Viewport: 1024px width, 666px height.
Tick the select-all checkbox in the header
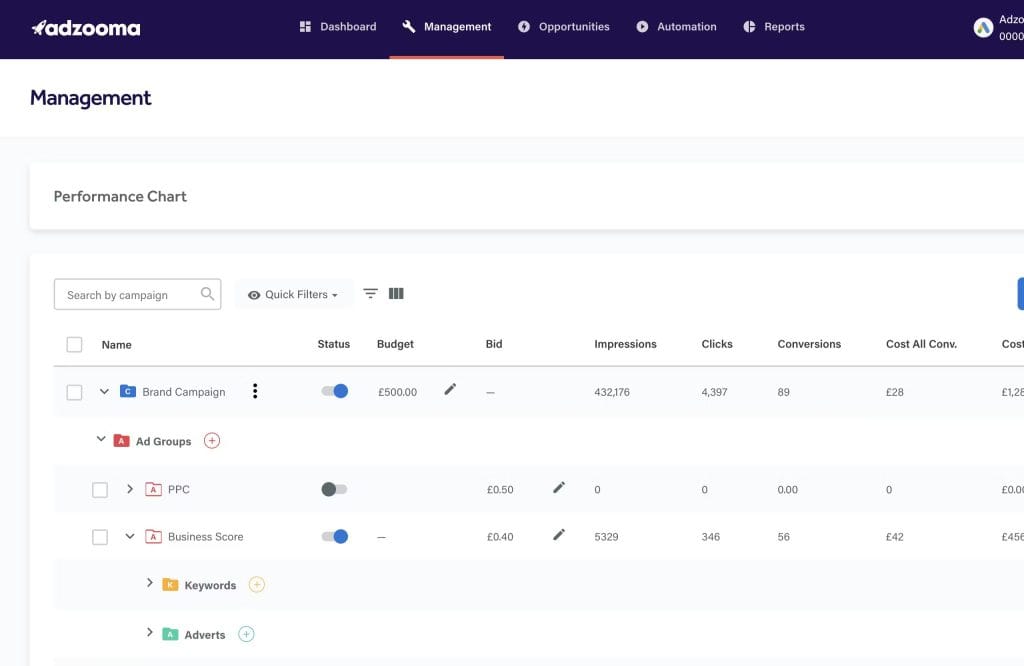(74, 344)
